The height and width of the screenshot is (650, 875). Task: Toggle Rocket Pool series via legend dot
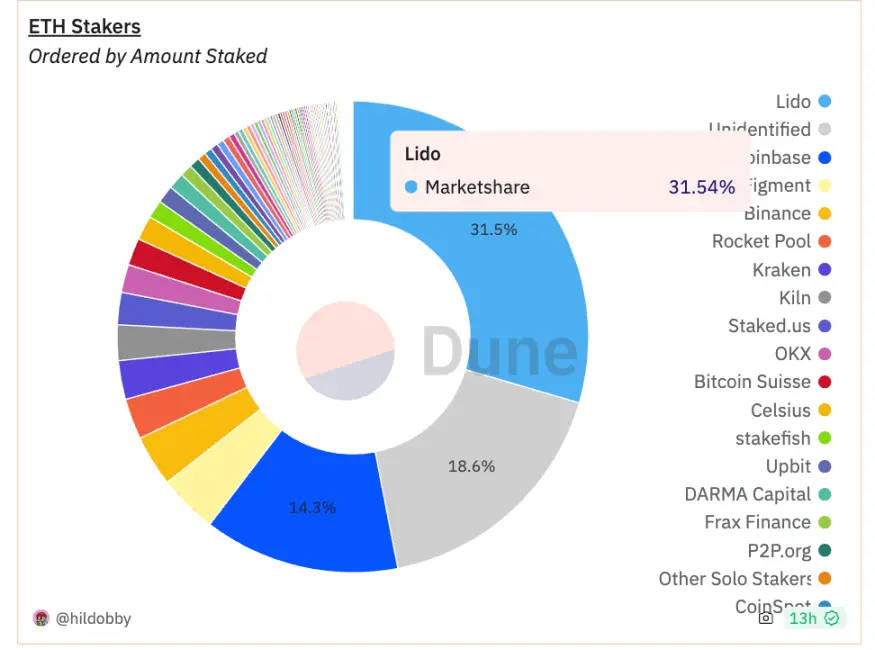pos(824,242)
